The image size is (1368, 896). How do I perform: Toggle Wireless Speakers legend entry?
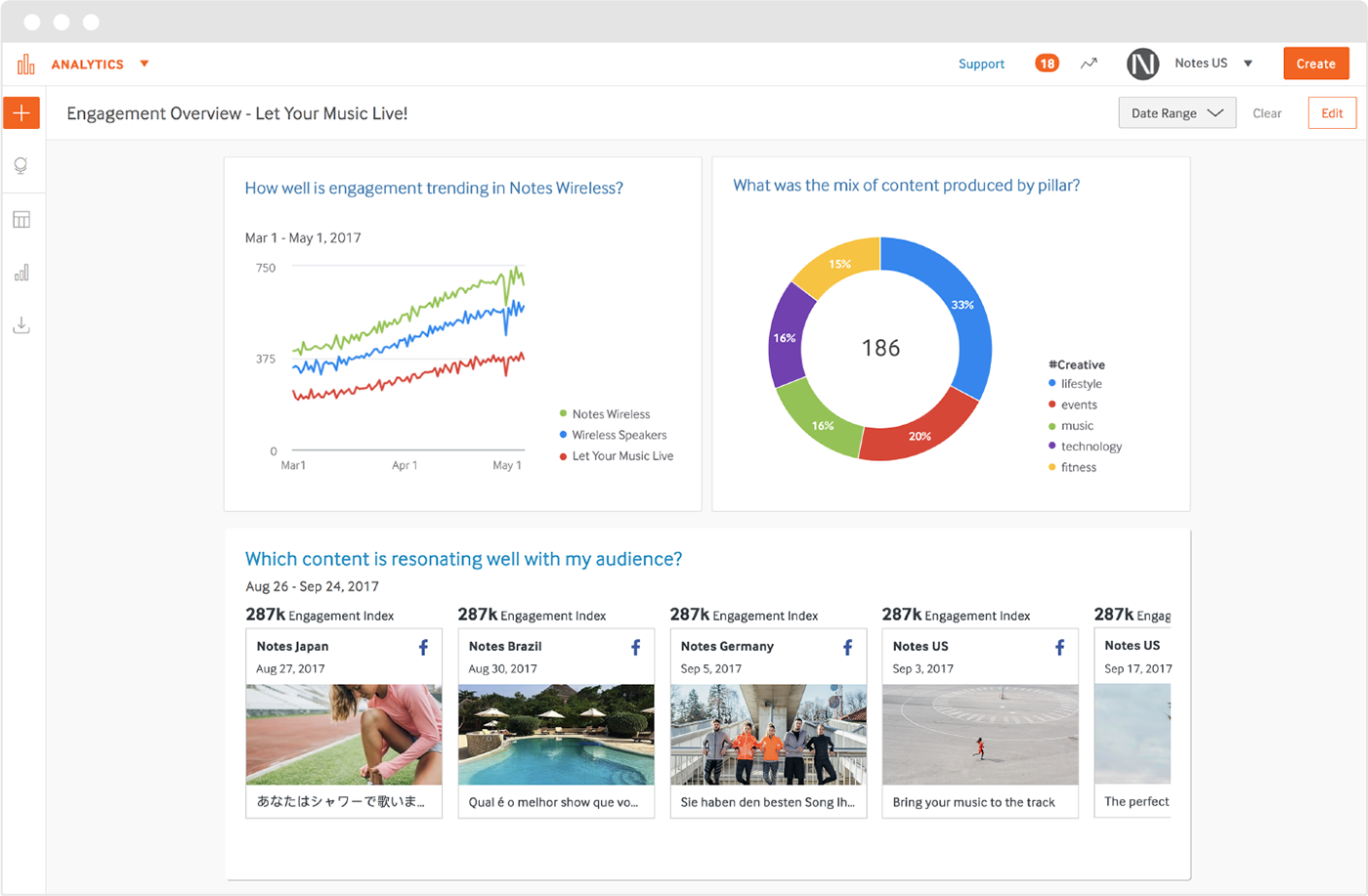[x=613, y=435]
